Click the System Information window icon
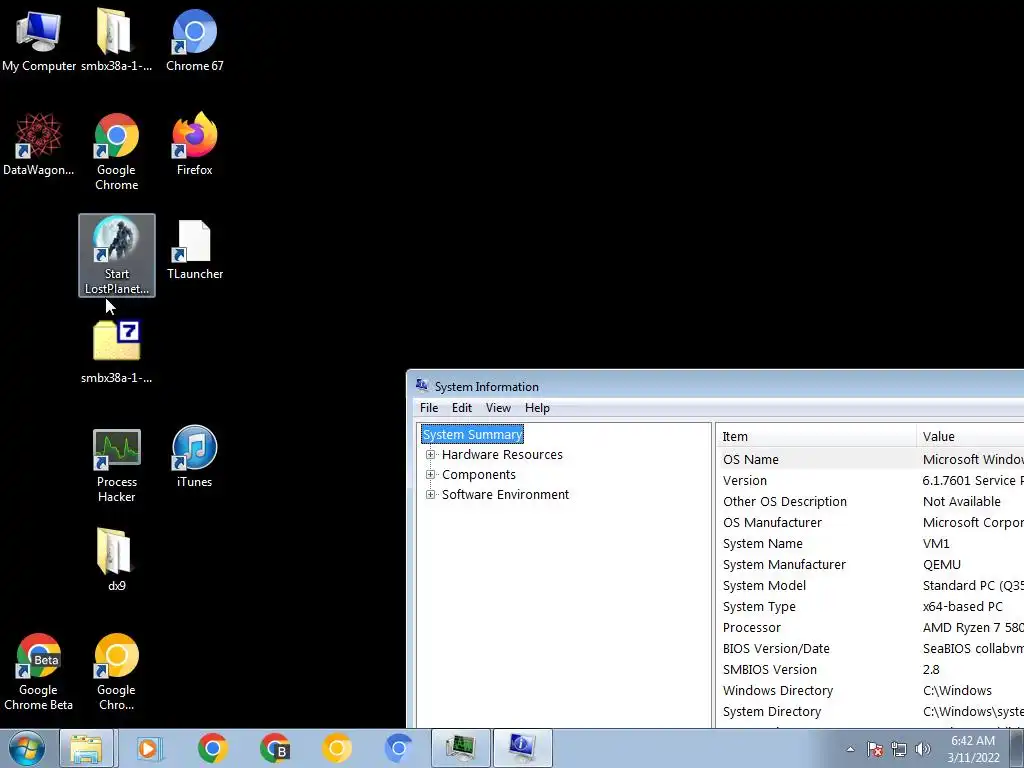This screenshot has width=1024, height=768. [423, 385]
